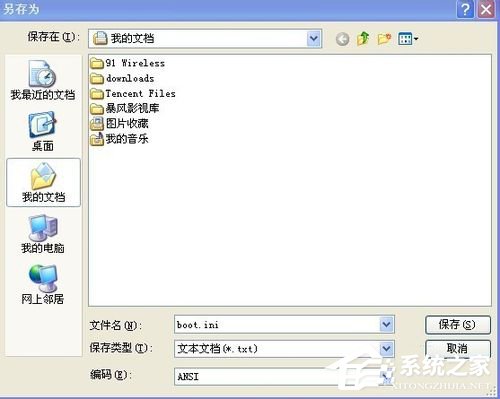Close the Save As dialog
This screenshot has height=399, width=500.
point(486,9)
